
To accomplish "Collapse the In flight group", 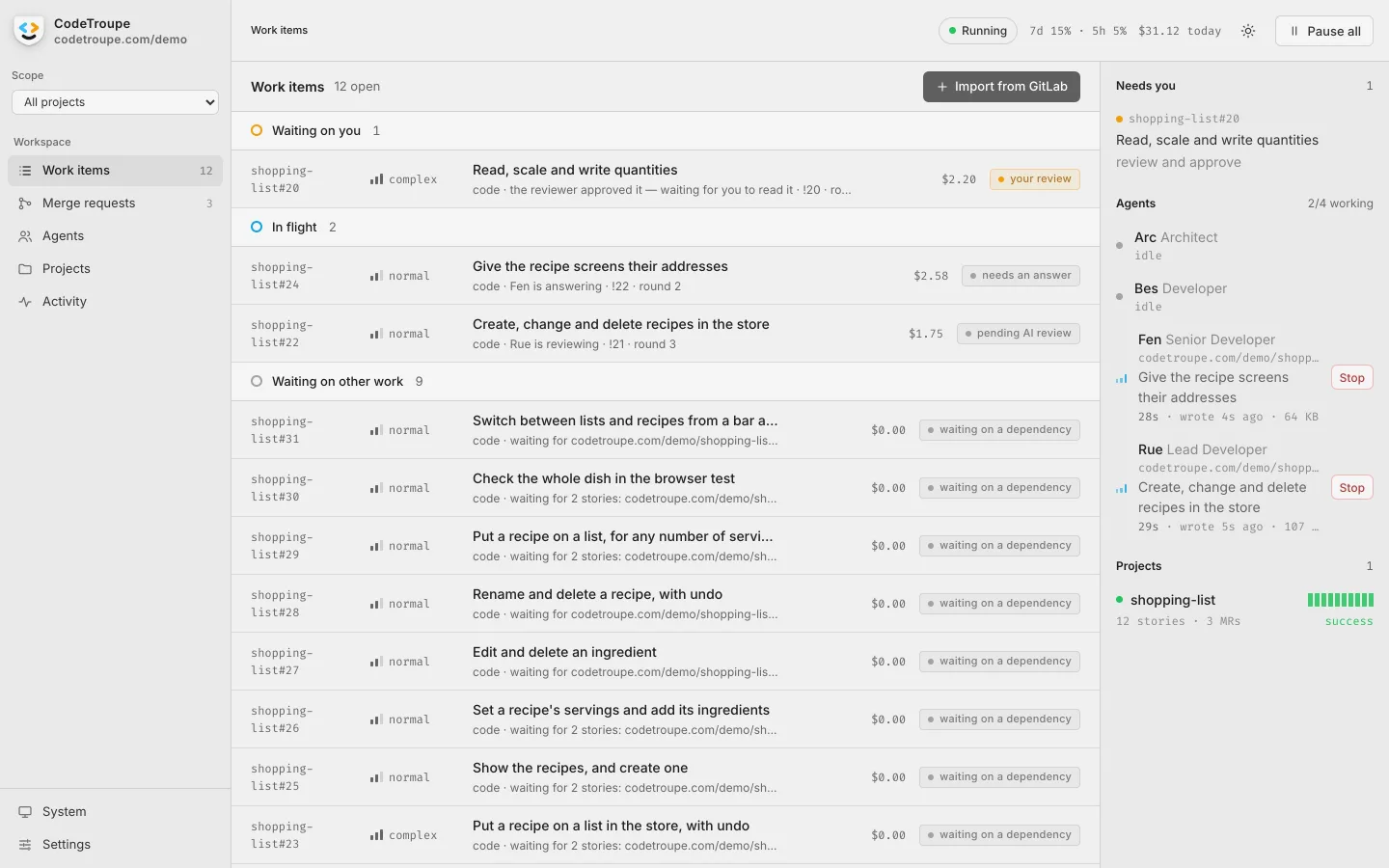I will [666, 227].
